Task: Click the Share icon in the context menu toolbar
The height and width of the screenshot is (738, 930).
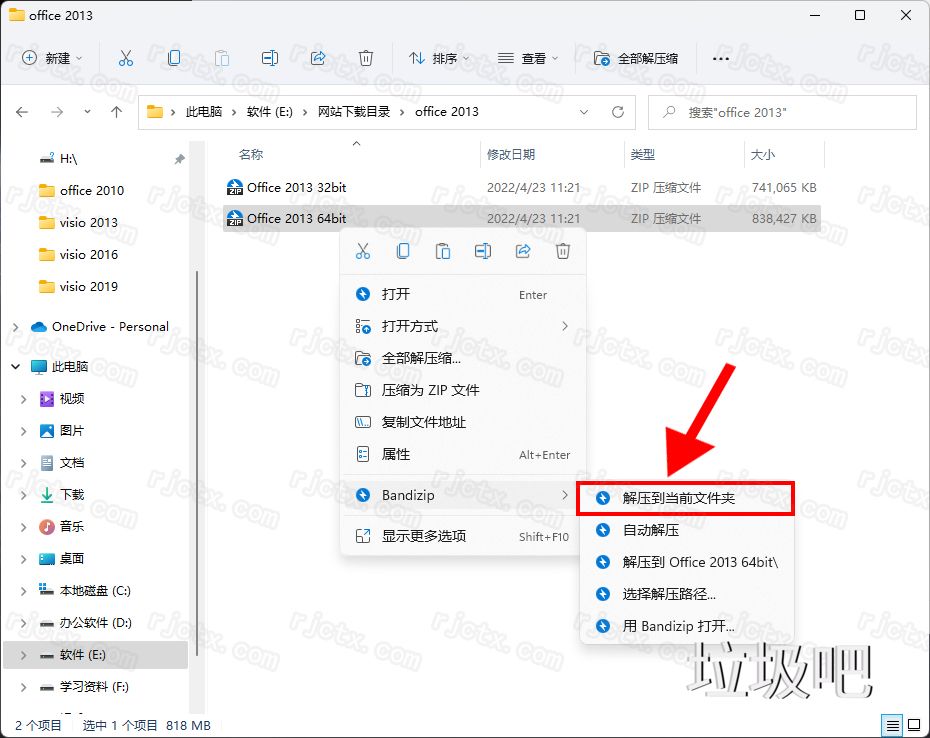Action: (523, 251)
